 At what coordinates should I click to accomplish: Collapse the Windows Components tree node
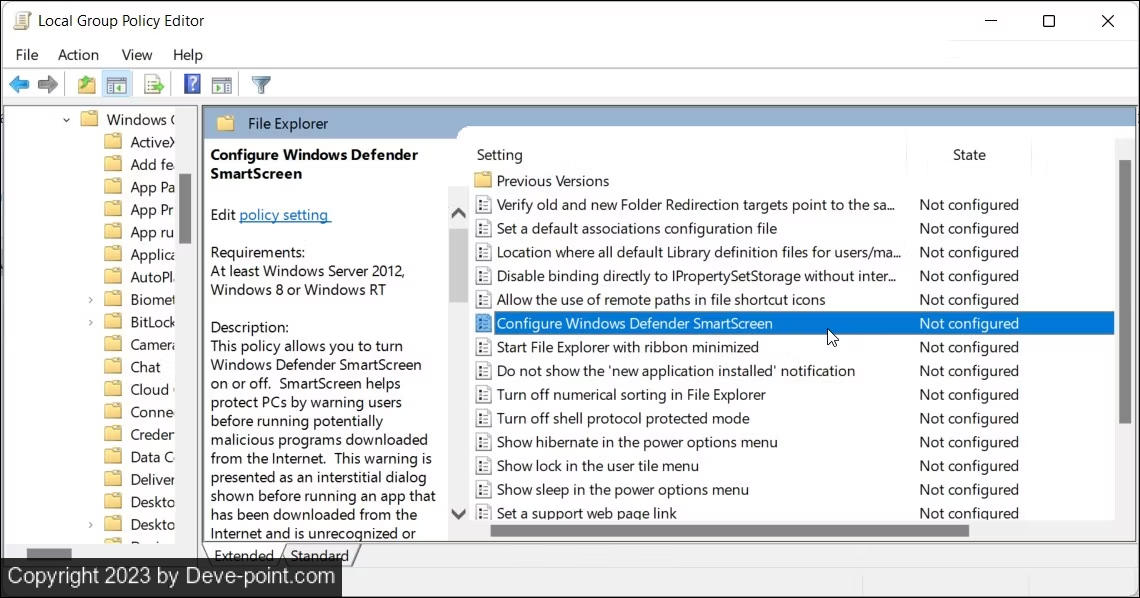click(66, 120)
